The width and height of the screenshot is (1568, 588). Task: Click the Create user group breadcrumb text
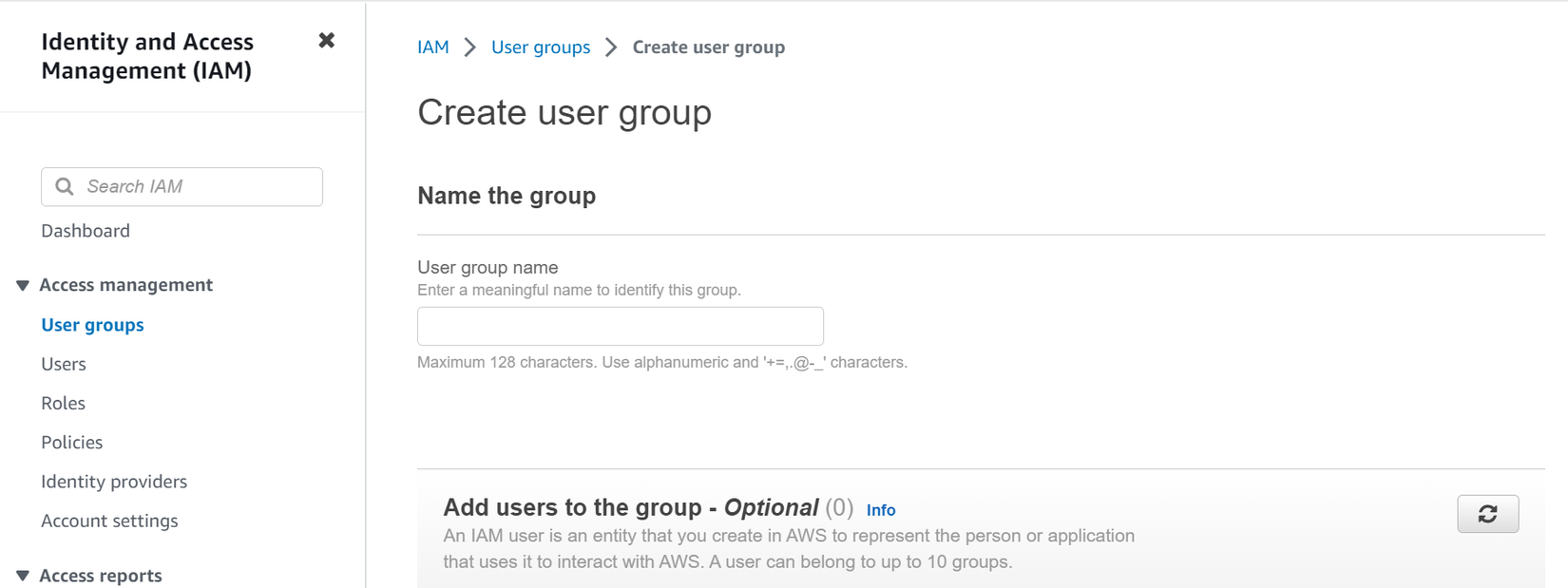708,47
